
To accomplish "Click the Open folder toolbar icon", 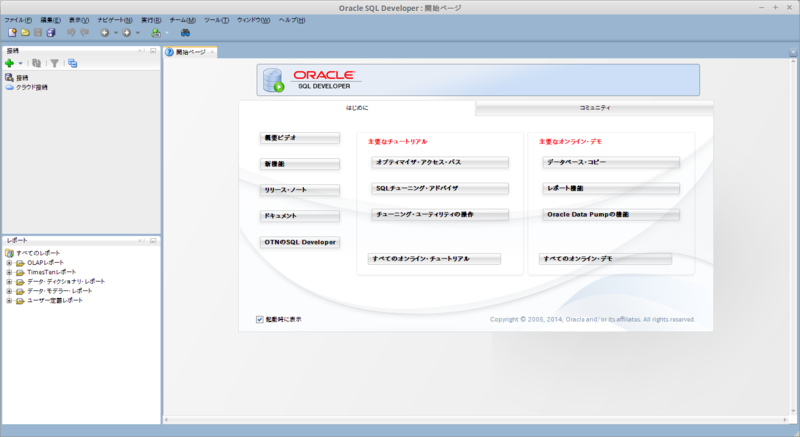I will 25,33.
